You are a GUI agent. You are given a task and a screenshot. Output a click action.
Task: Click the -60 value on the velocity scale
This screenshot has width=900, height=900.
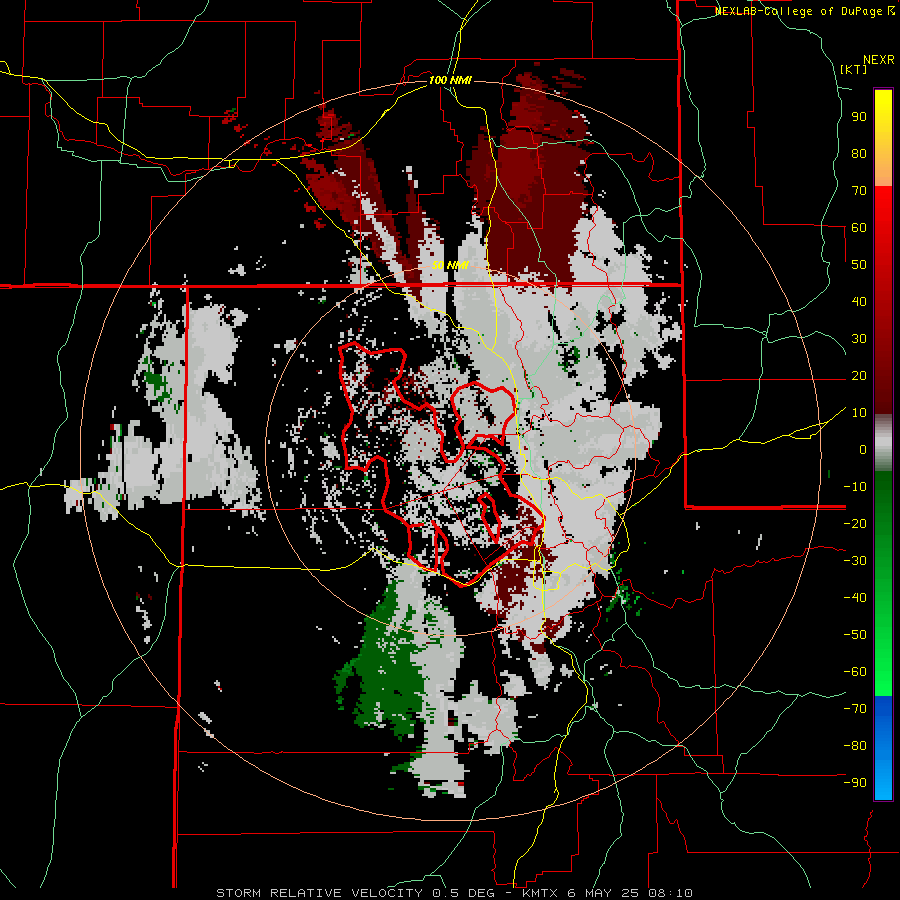click(855, 672)
